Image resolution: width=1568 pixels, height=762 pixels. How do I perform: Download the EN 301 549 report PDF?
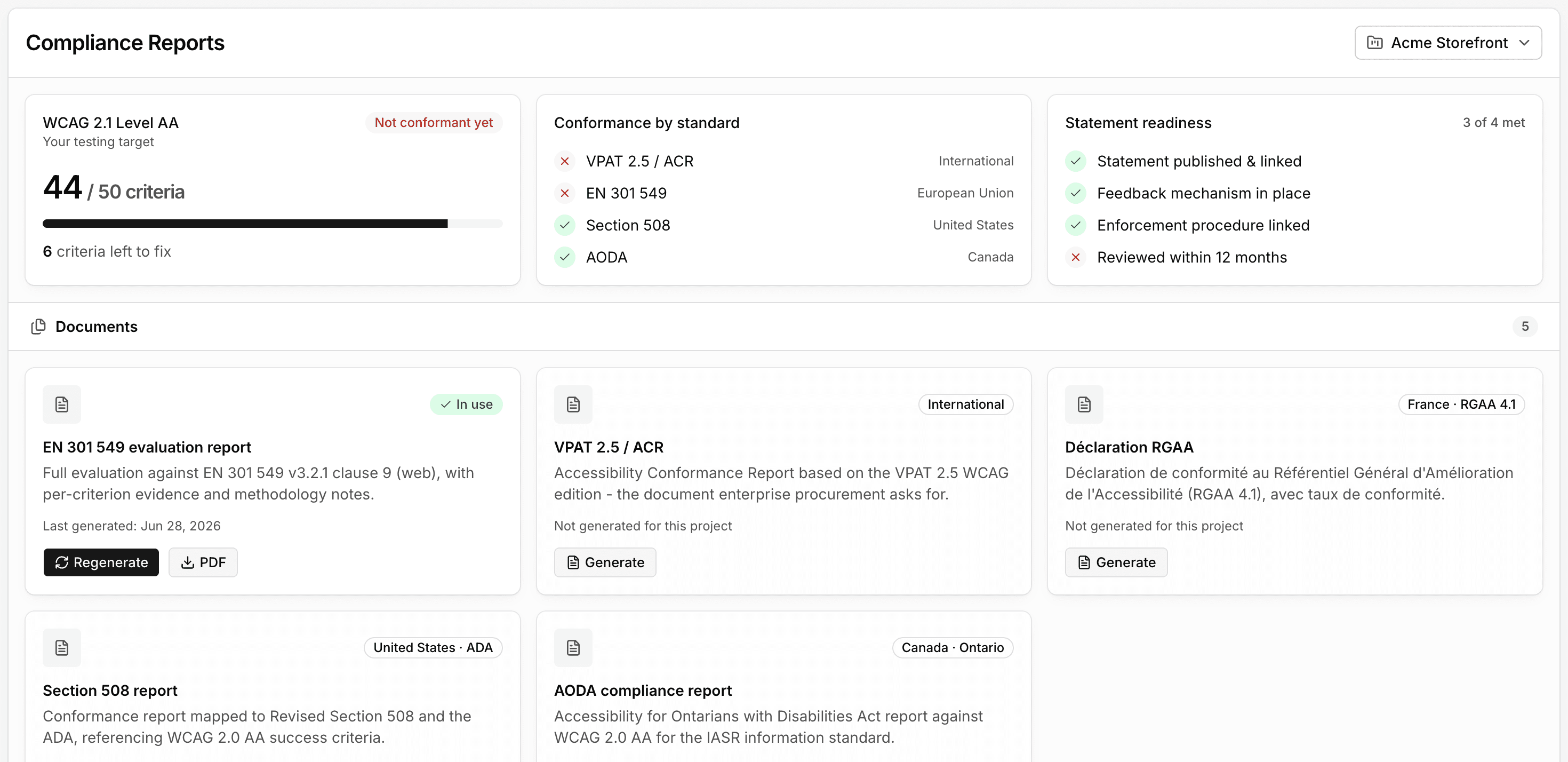(x=203, y=562)
